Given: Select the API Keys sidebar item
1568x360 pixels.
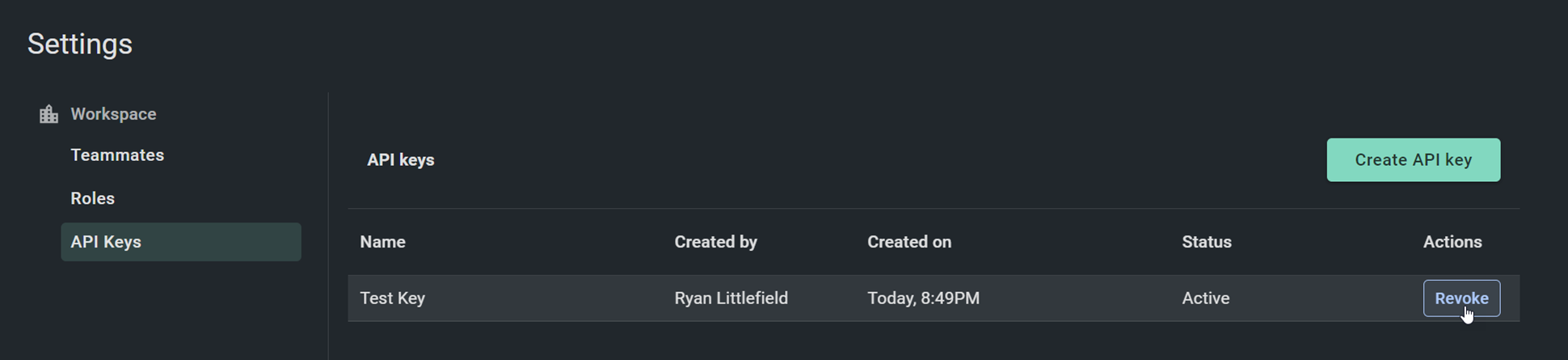Looking at the screenshot, I should [x=181, y=242].
